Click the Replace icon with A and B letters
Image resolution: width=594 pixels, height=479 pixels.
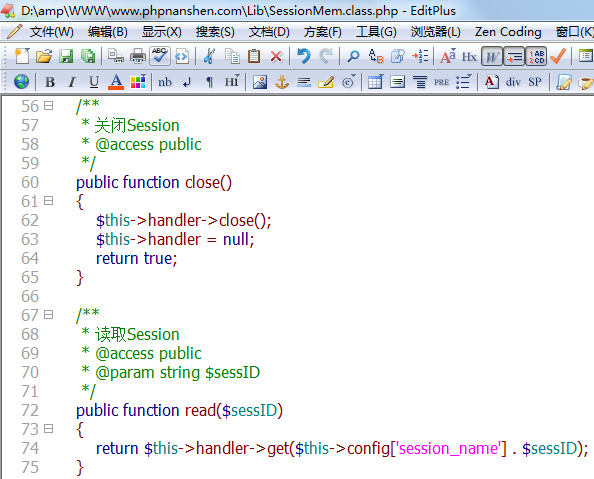pos(375,56)
